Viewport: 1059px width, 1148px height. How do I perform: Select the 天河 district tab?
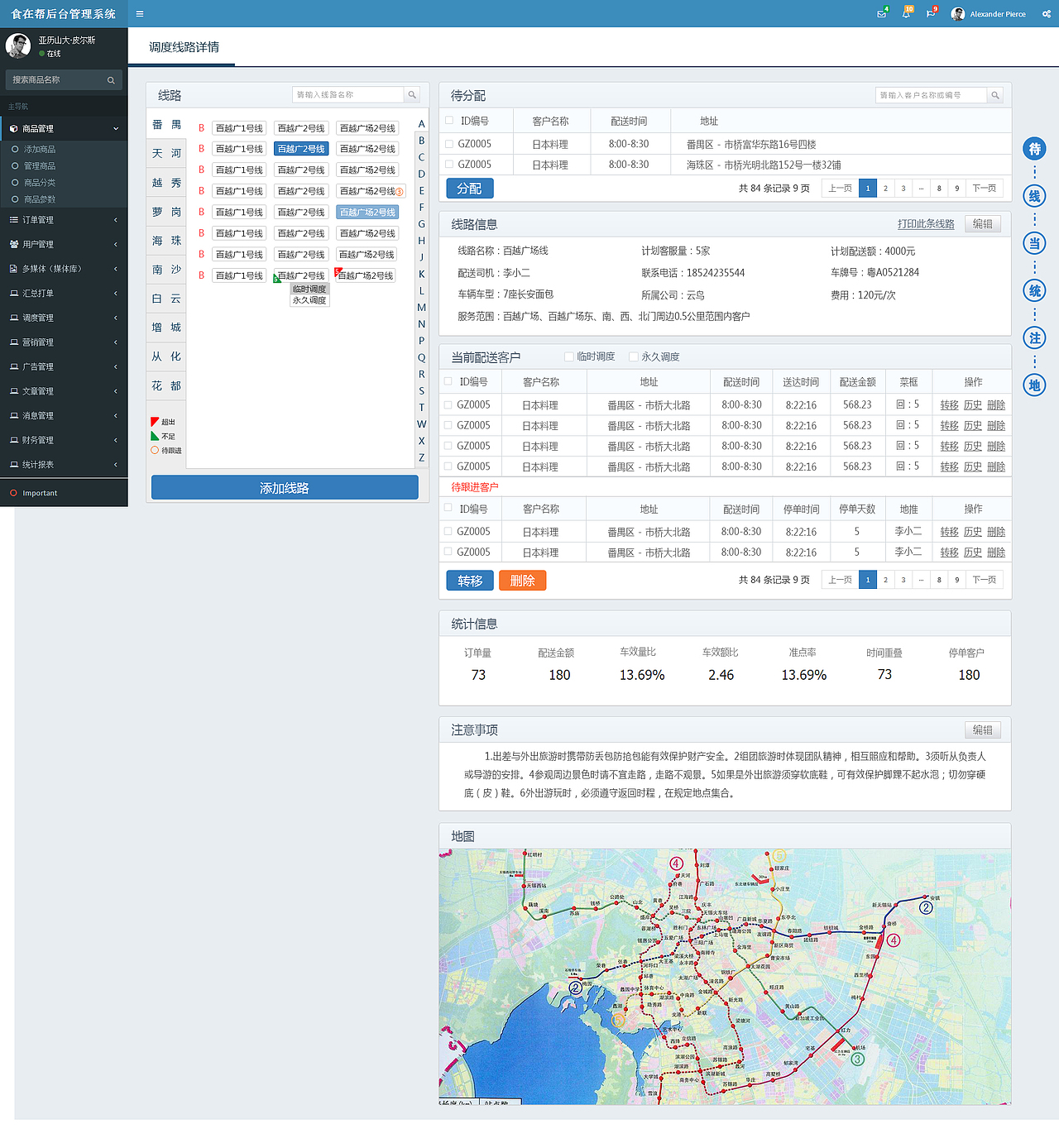pyautogui.click(x=166, y=154)
